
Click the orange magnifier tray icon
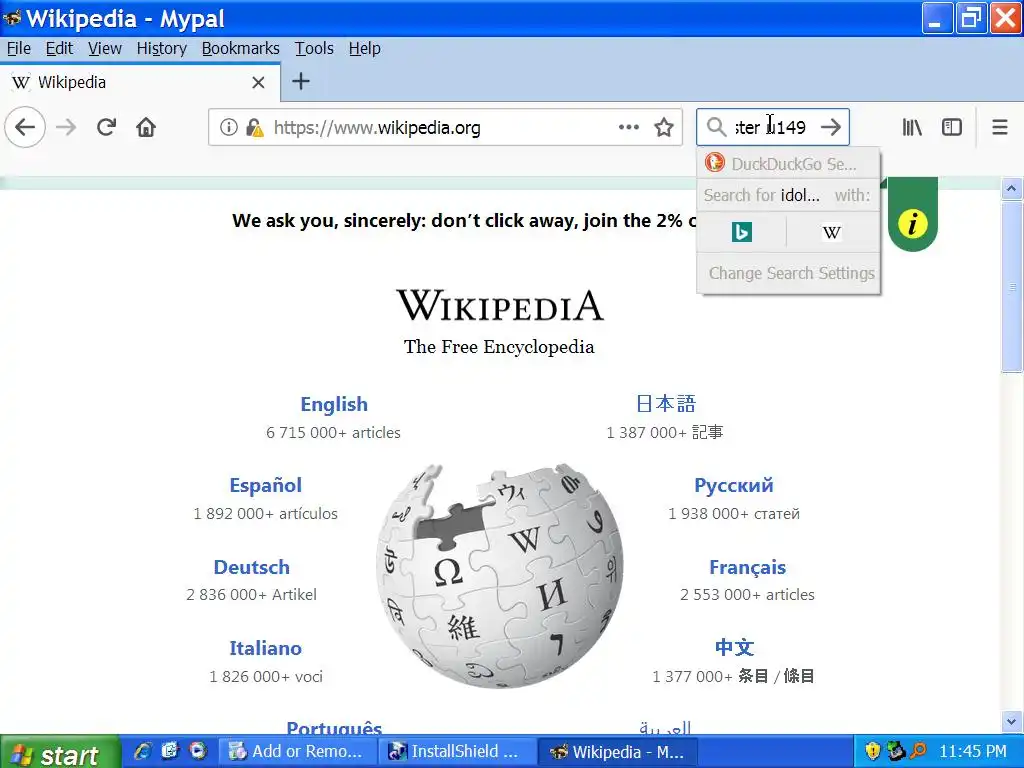[918, 751]
